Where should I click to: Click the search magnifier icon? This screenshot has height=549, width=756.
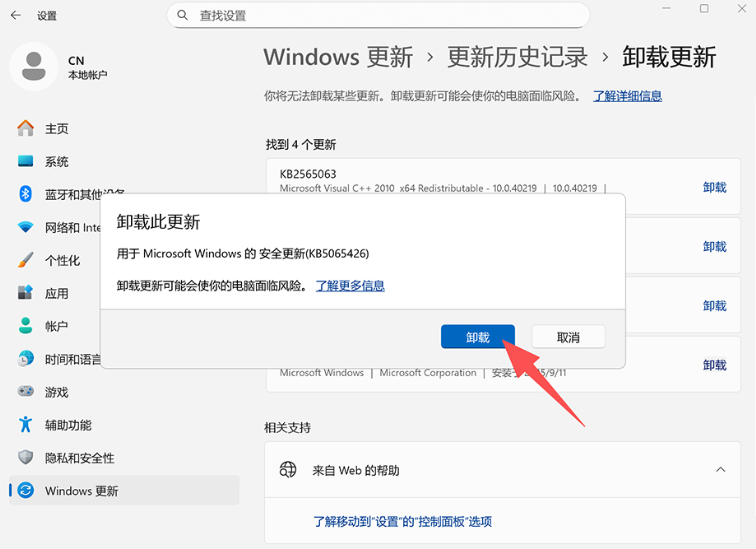click(182, 16)
